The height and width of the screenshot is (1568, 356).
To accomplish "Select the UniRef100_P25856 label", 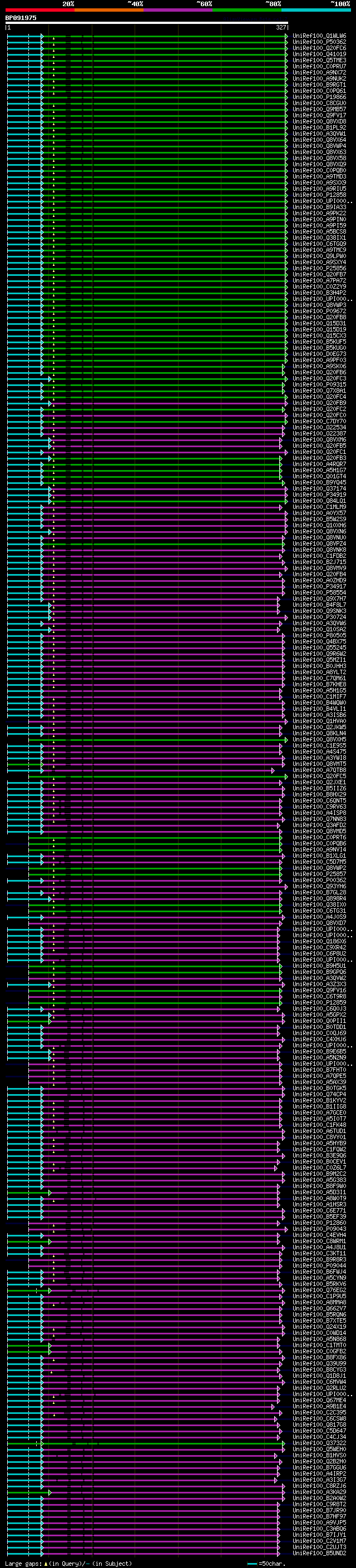I will 319,269.
